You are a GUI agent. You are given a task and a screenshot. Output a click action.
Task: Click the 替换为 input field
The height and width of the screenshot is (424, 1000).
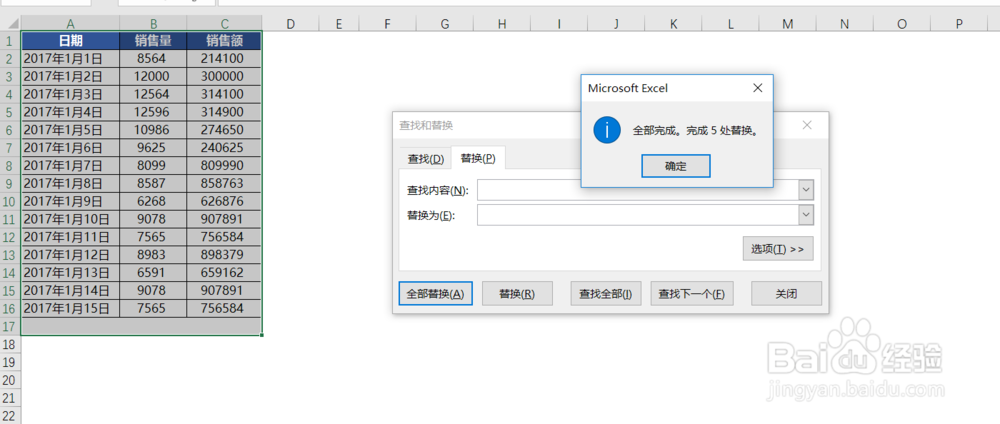point(638,215)
